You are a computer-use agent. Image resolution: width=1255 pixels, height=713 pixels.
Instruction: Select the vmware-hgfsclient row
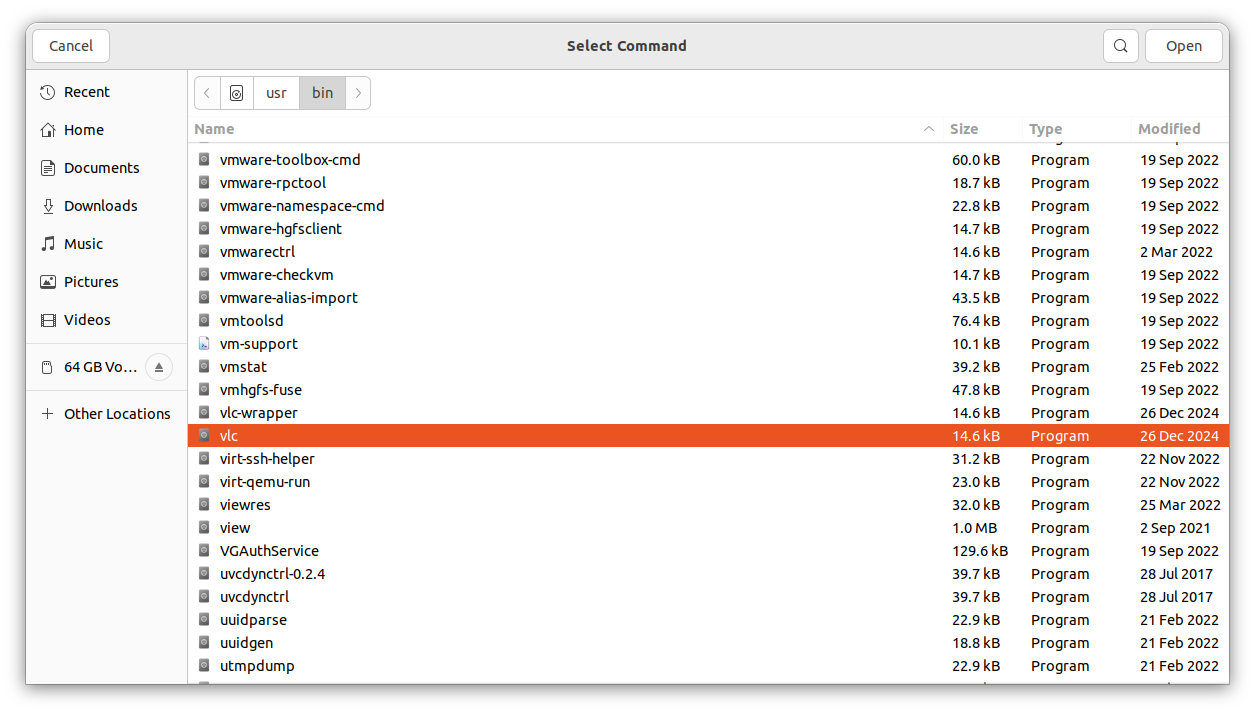tap(708, 229)
